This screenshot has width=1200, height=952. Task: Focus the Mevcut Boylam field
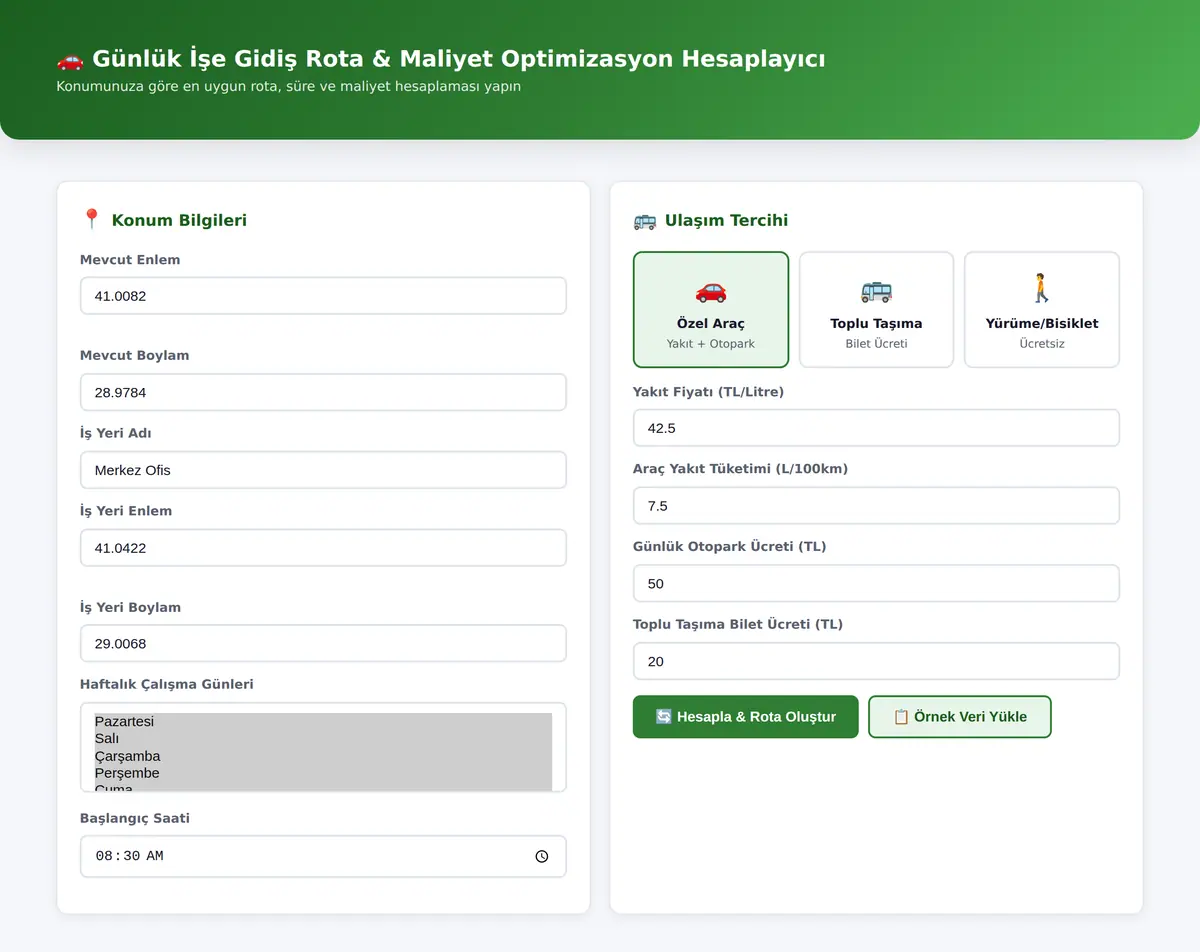(323, 392)
